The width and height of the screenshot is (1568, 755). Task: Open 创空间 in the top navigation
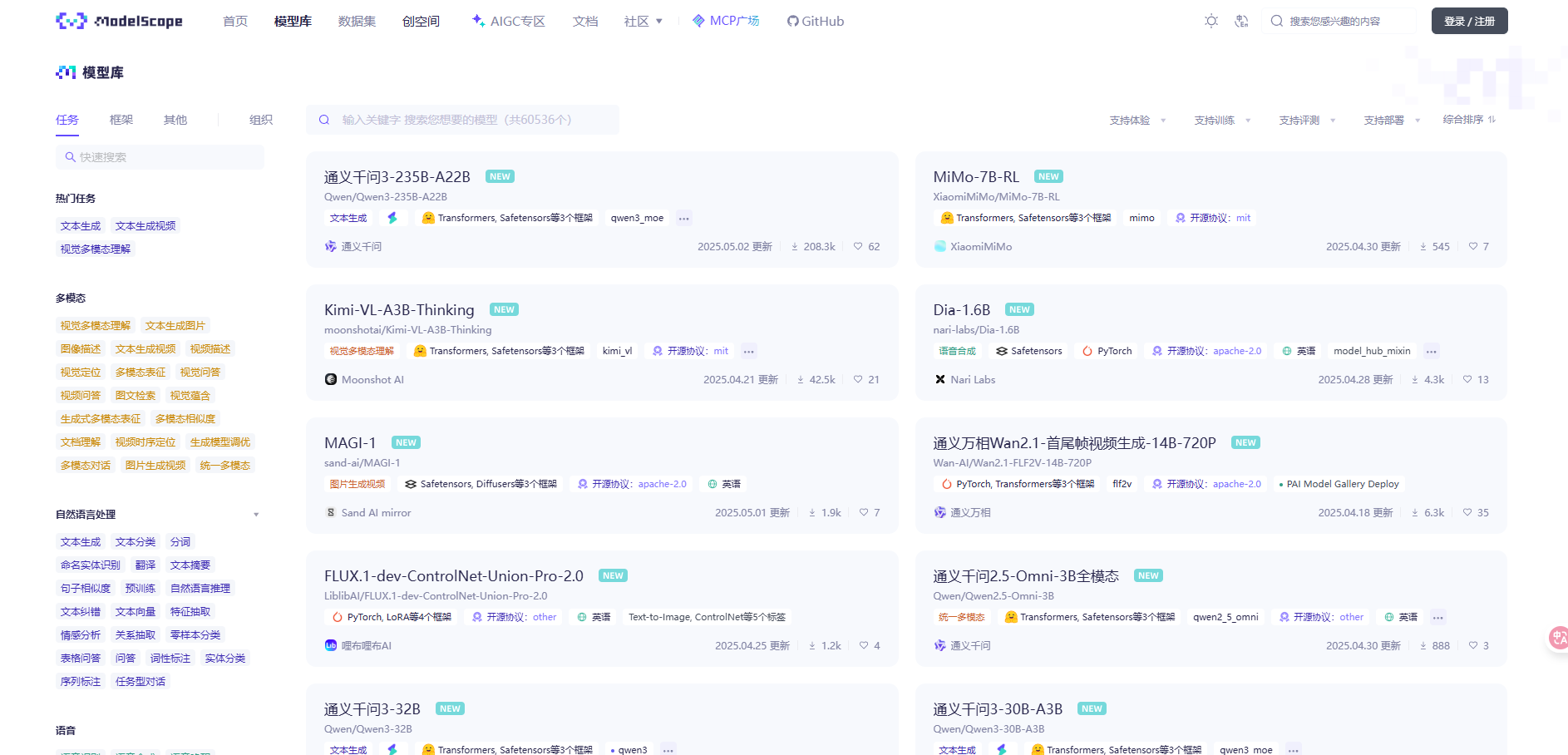tap(421, 21)
